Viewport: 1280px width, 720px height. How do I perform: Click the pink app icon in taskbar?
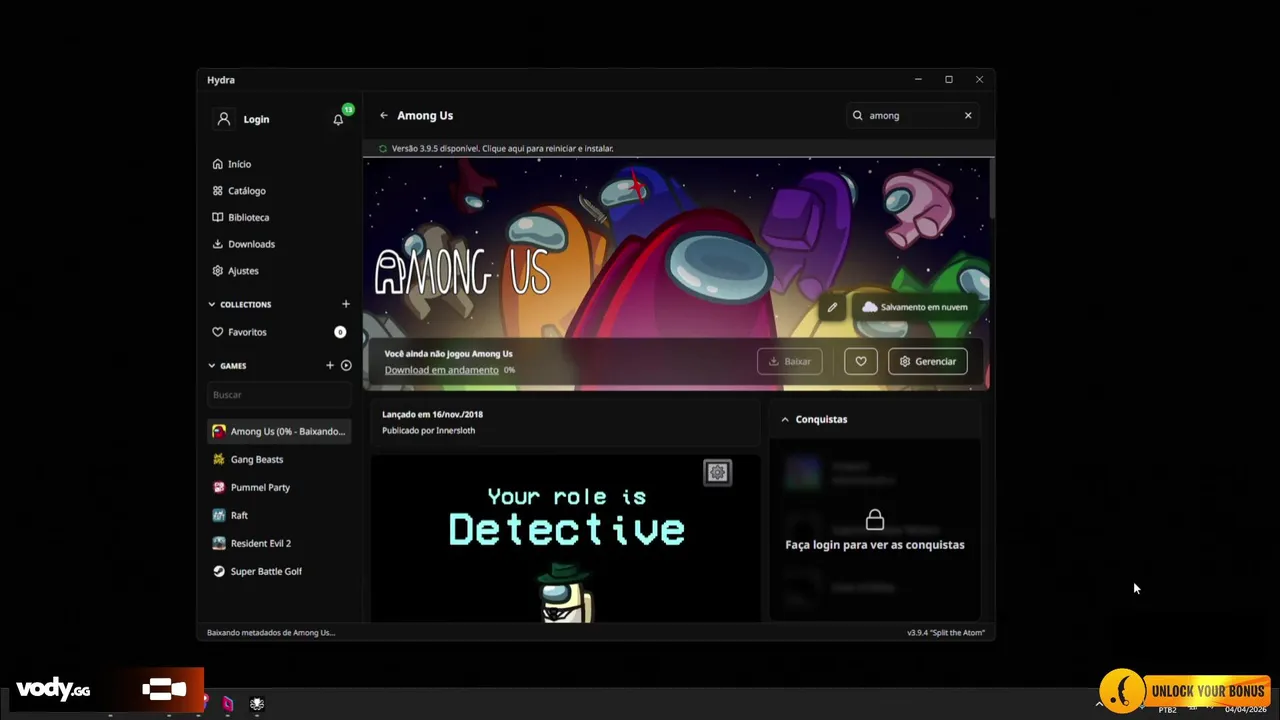click(x=228, y=704)
